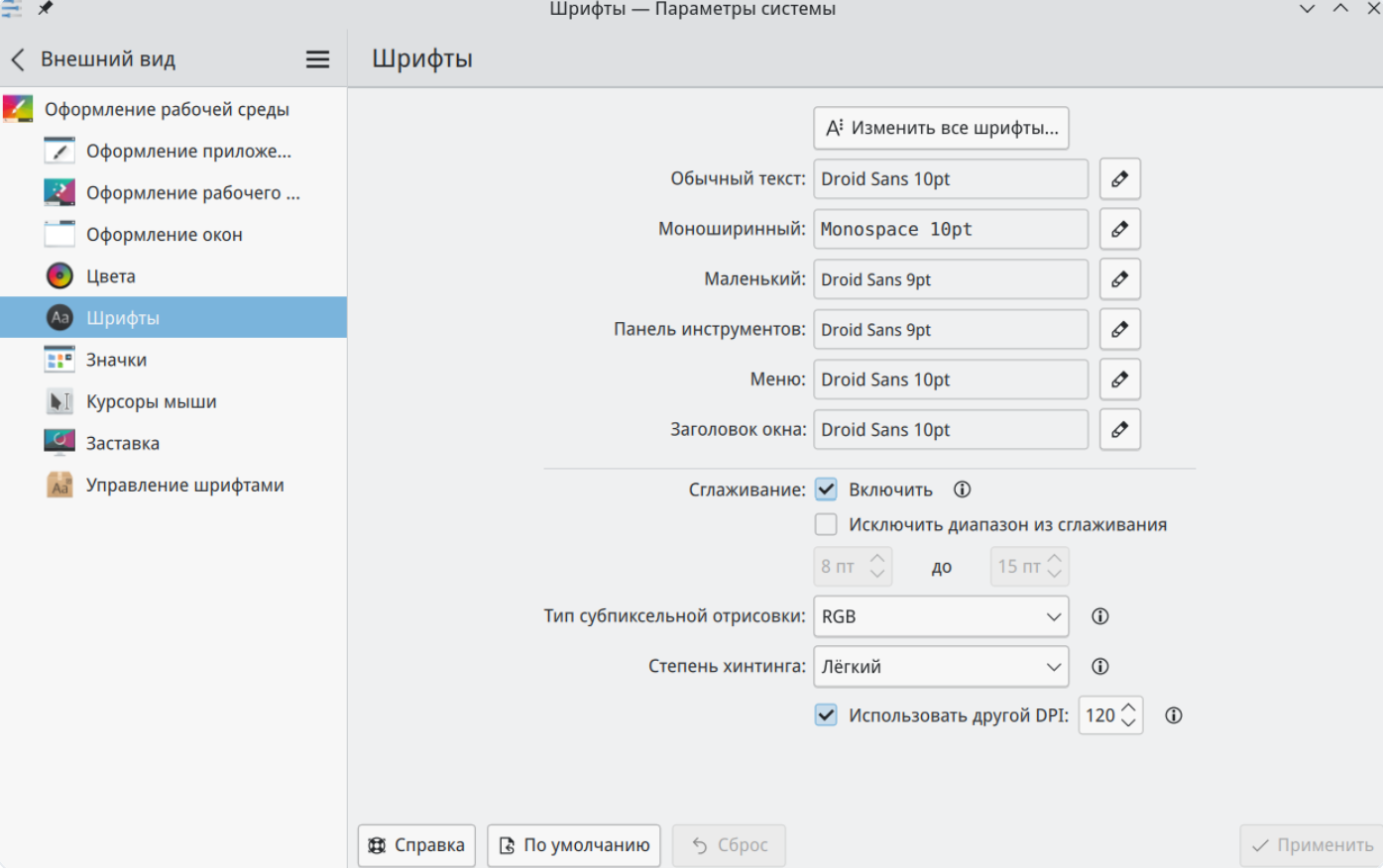Click the Меню font field showing Droid Sans 10pt
The image size is (1383, 868).
coord(950,380)
